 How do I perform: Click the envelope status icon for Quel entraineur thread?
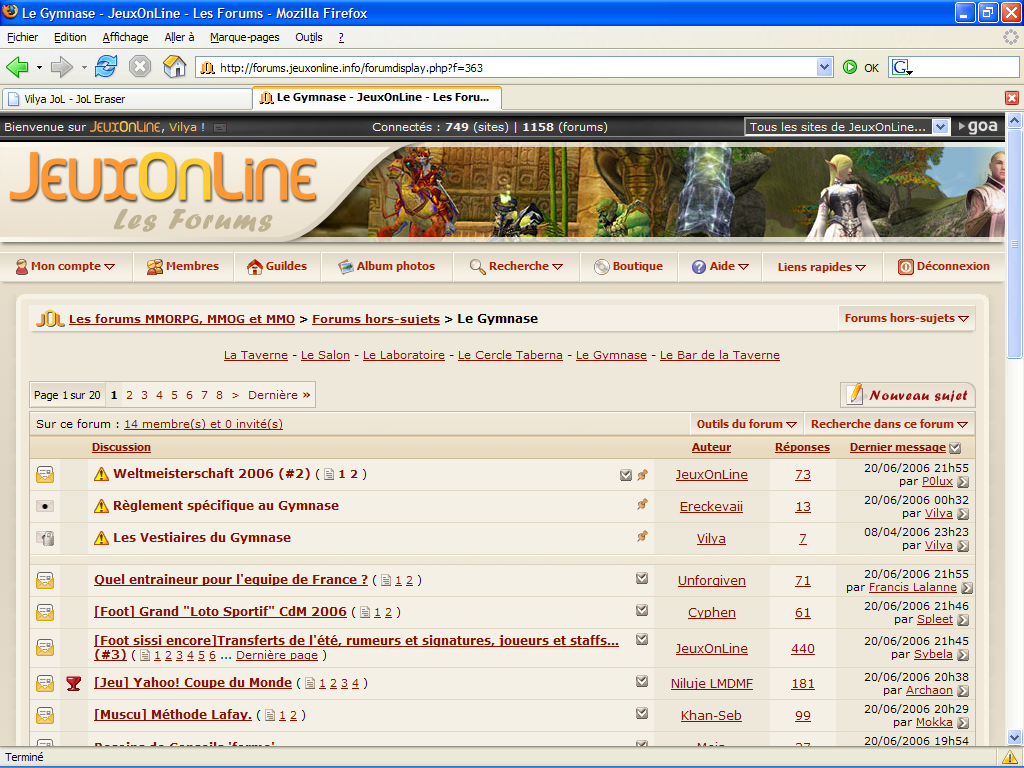(x=45, y=580)
